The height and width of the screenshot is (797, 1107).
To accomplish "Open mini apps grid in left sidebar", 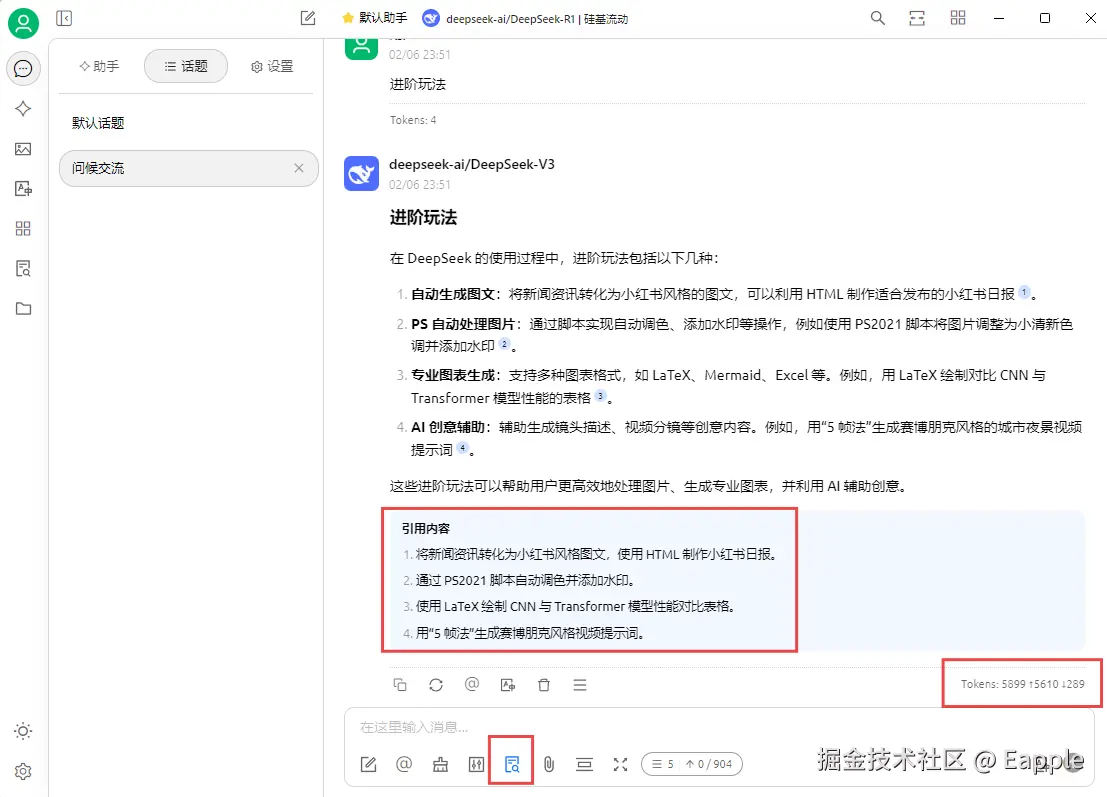I will click(23, 229).
